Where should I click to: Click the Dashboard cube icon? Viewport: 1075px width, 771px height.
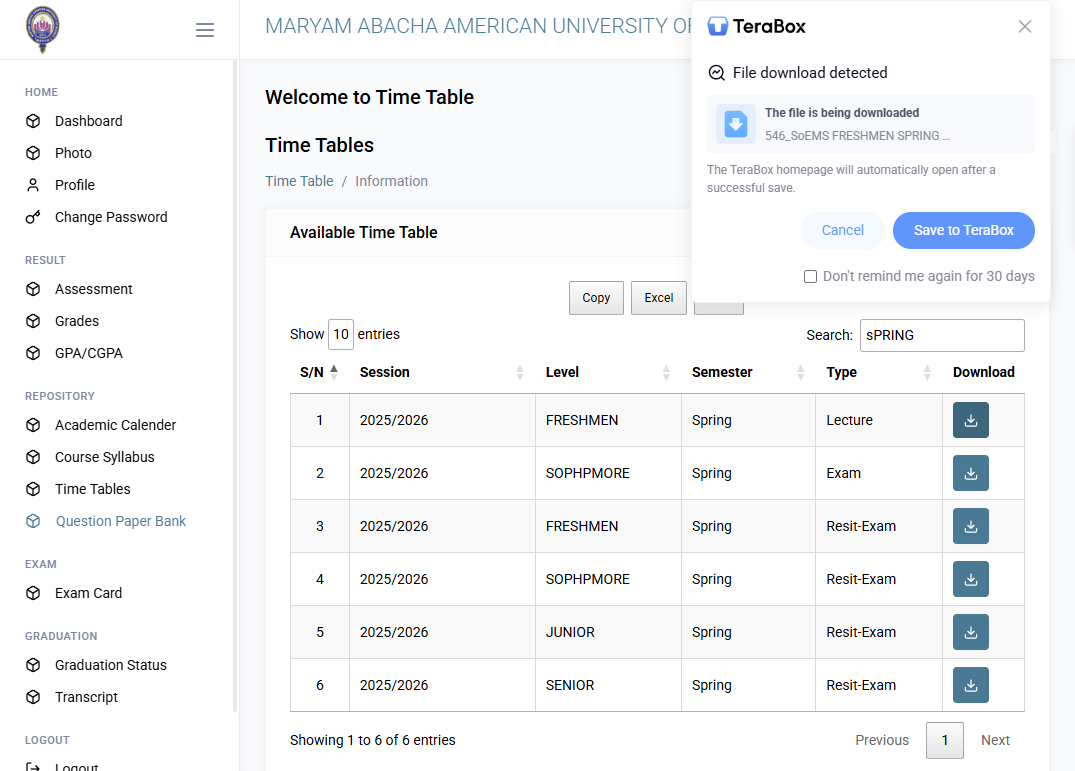tap(33, 121)
